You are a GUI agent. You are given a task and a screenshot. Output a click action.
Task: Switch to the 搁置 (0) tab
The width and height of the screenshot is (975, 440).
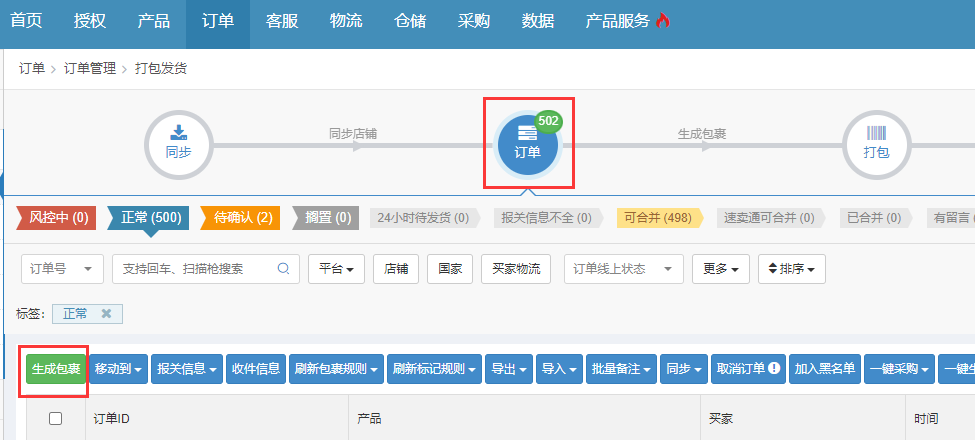(326, 218)
